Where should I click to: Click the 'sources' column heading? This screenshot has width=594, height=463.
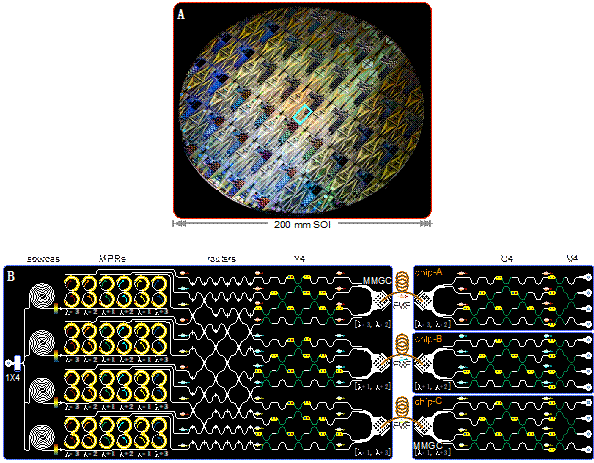(x=43, y=259)
